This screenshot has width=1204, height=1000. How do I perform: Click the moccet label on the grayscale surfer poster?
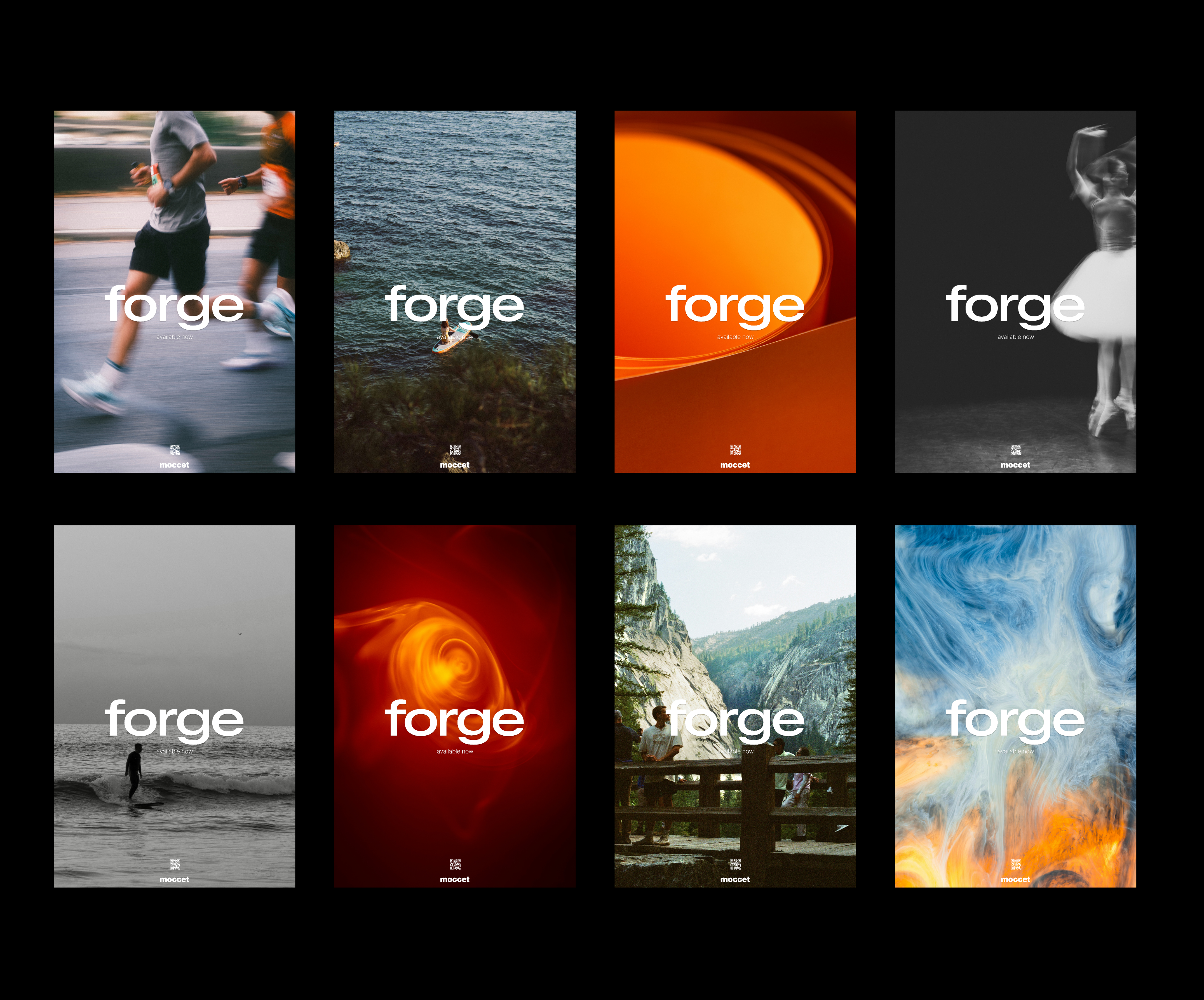(x=174, y=879)
